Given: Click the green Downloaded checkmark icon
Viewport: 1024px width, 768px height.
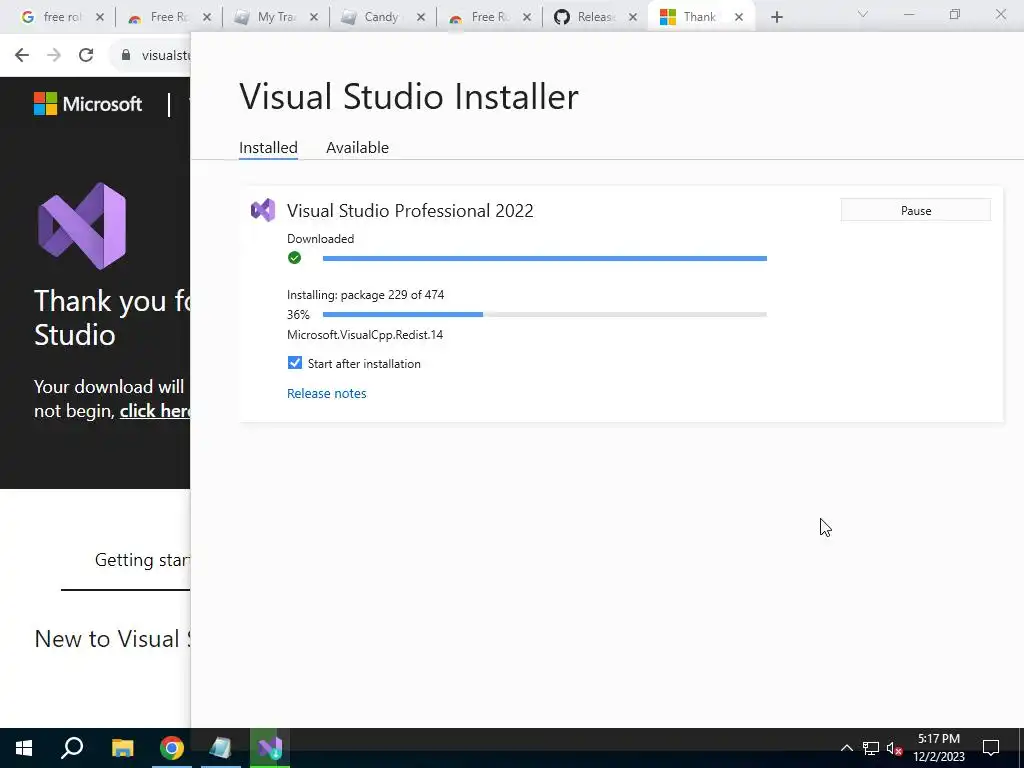Looking at the screenshot, I should point(295,258).
